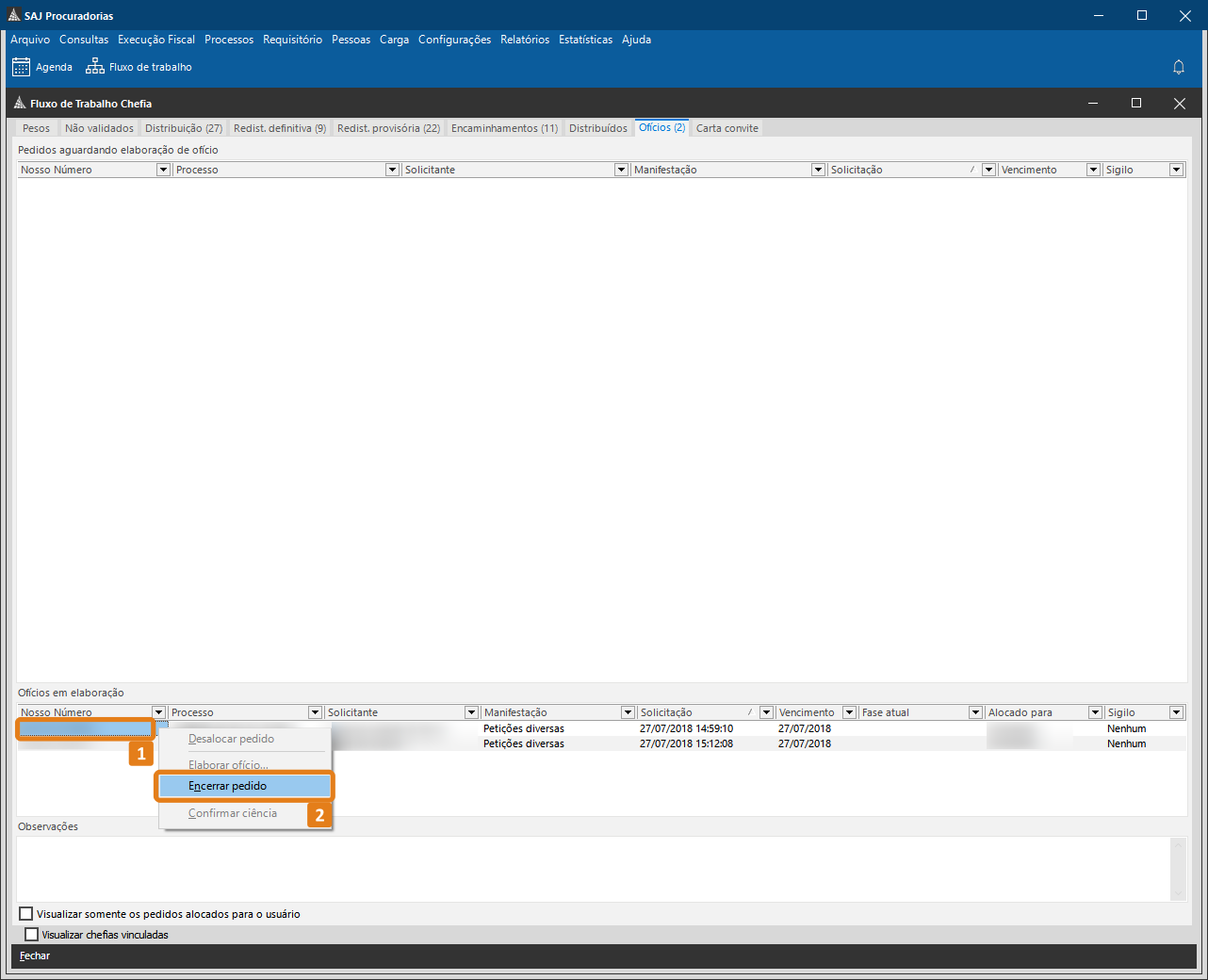Viewport: 1208px width, 980px height.
Task: Choose 'Confirmar ciência' in context menu
Action: pyautogui.click(x=245, y=813)
